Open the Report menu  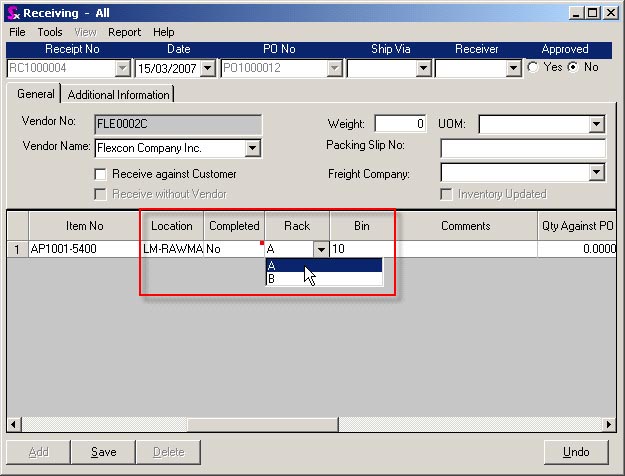point(124,32)
